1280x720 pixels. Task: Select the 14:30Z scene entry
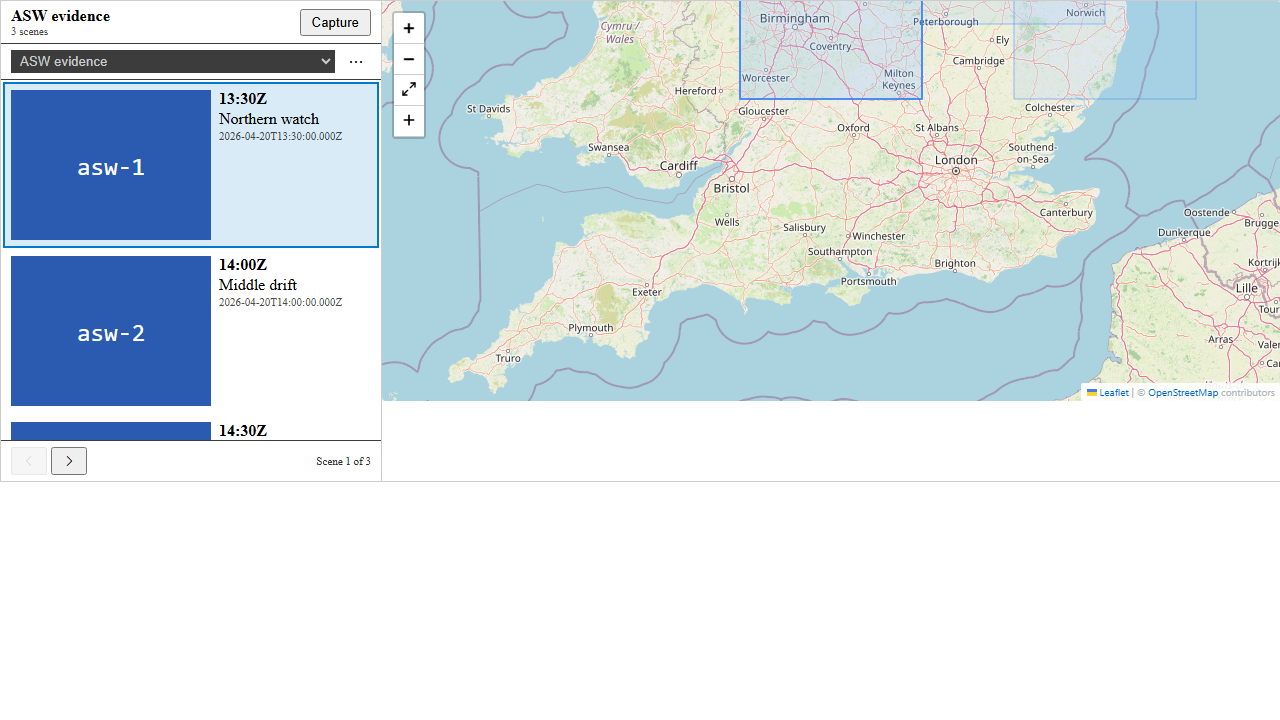coord(243,431)
